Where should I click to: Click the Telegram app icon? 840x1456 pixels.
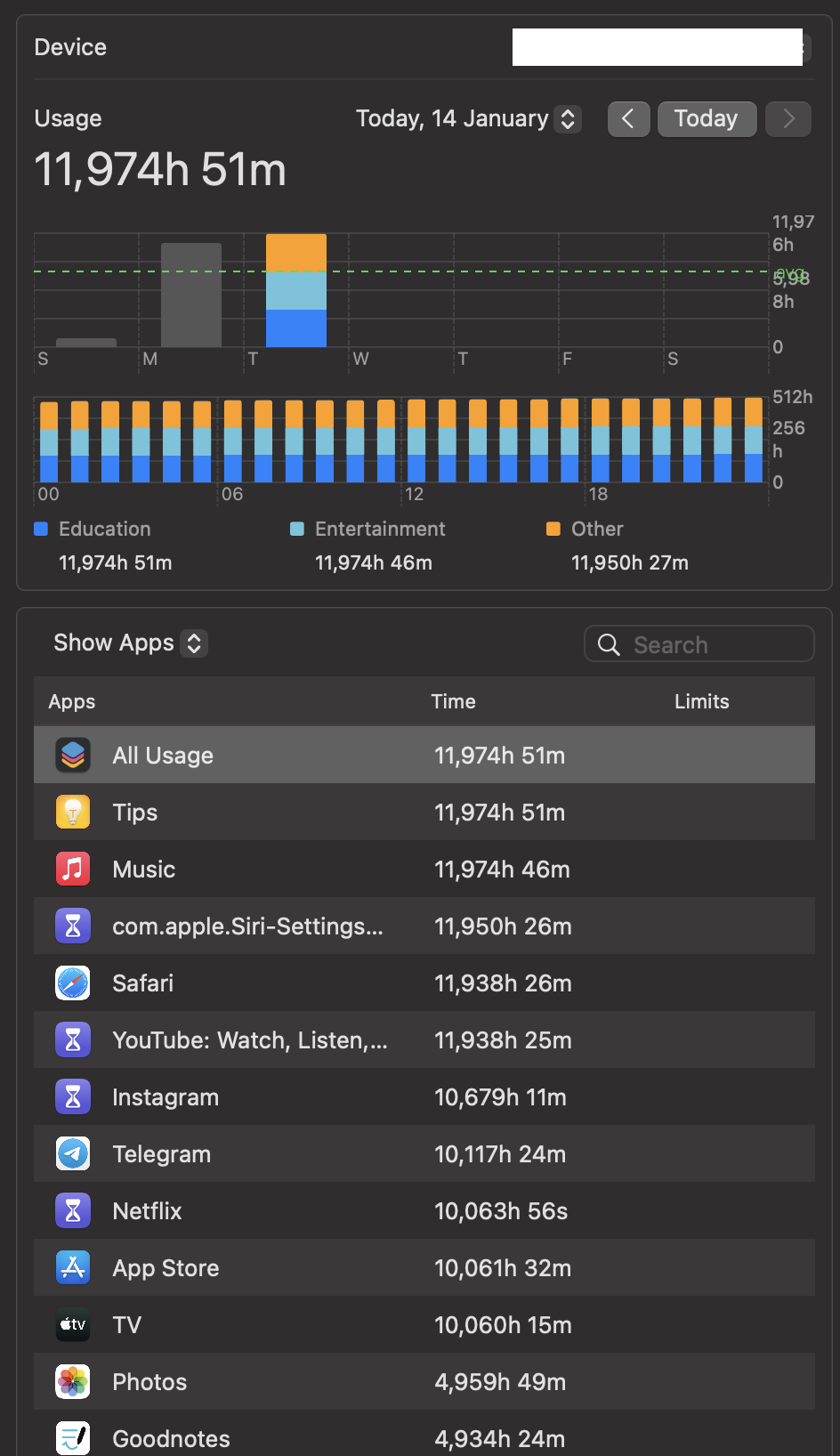pos(73,1153)
